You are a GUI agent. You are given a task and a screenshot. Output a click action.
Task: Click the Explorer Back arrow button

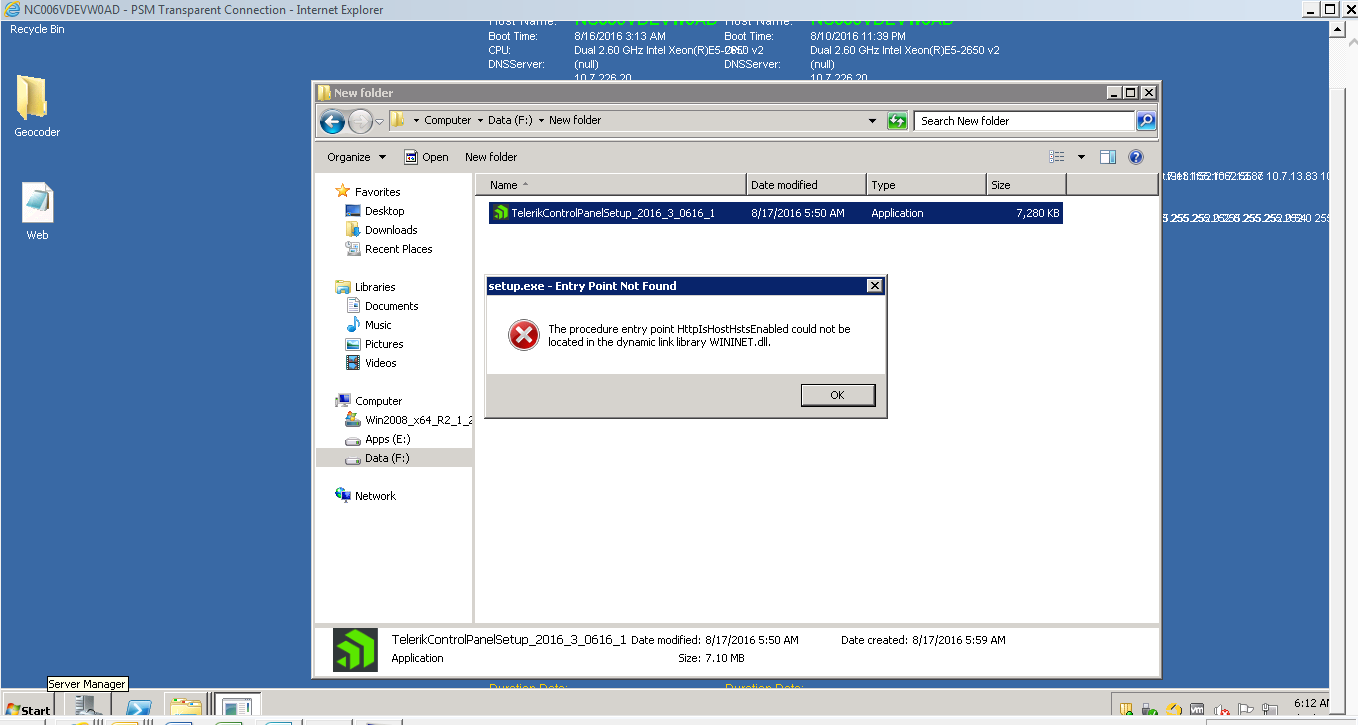333,121
